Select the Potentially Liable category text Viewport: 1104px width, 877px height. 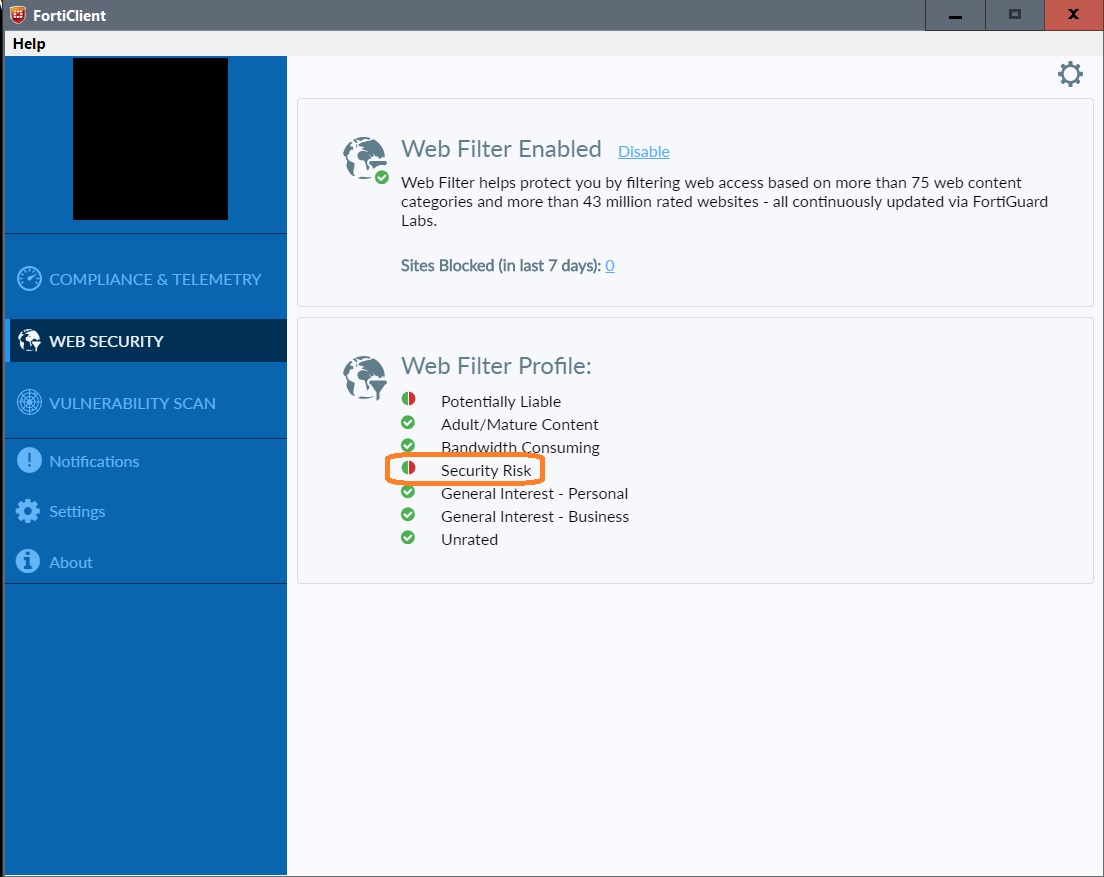(x=501, y=401)
